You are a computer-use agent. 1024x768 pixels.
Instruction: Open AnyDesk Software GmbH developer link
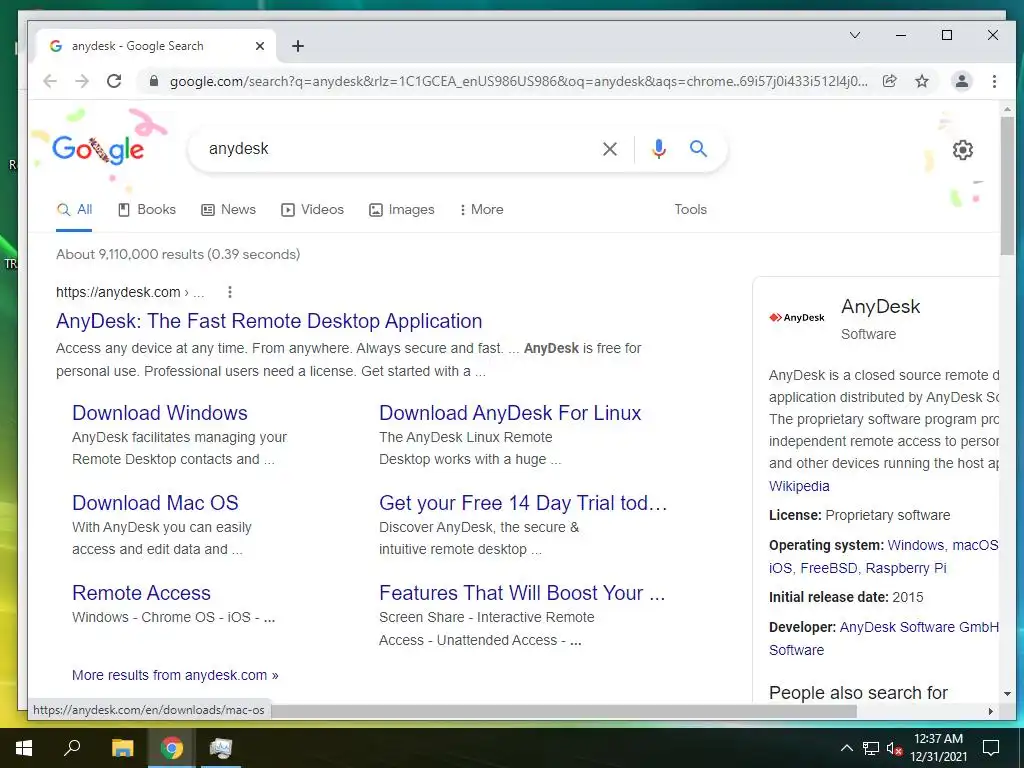coord(920,628)
